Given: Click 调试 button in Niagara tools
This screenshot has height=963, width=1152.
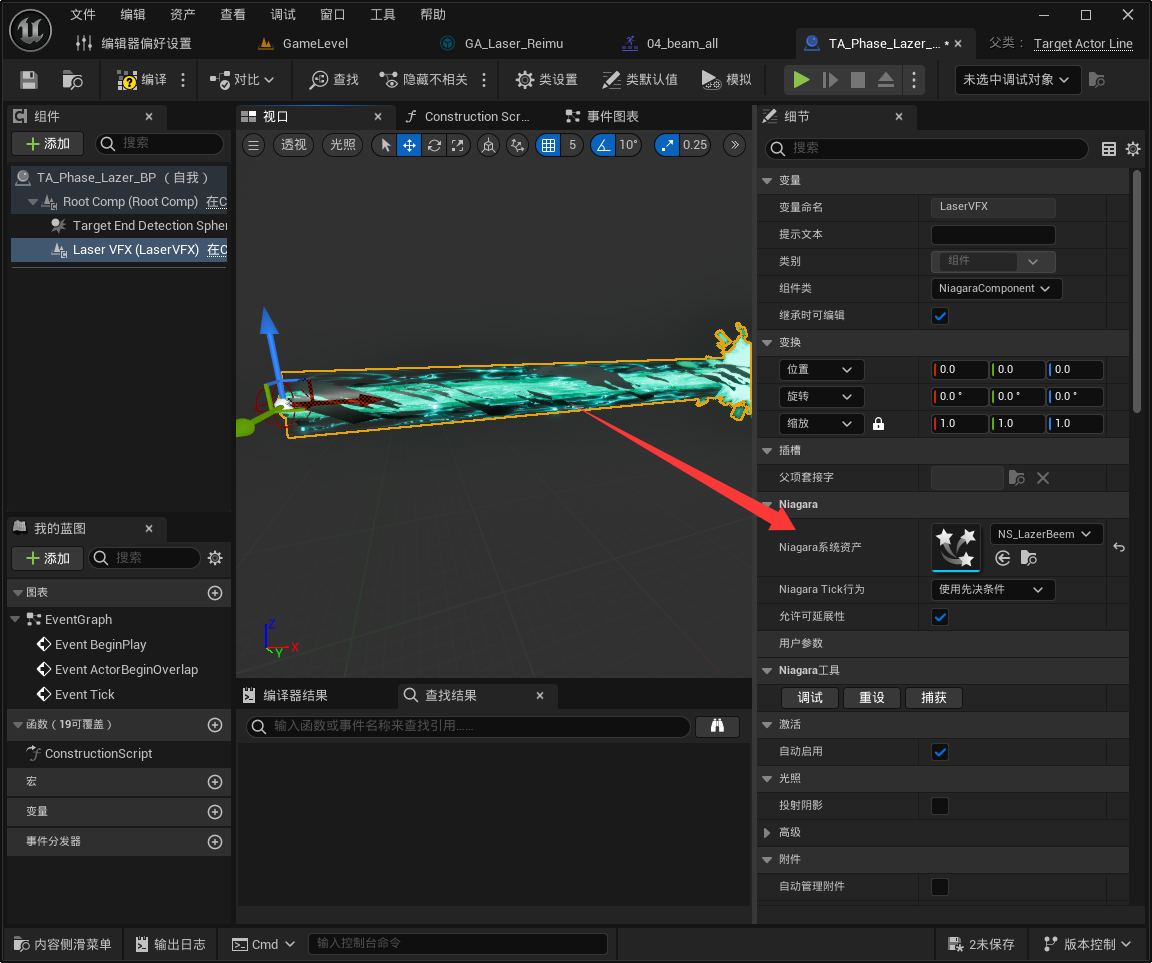Looking at the screenshot, I should click(x=810, y=698).
